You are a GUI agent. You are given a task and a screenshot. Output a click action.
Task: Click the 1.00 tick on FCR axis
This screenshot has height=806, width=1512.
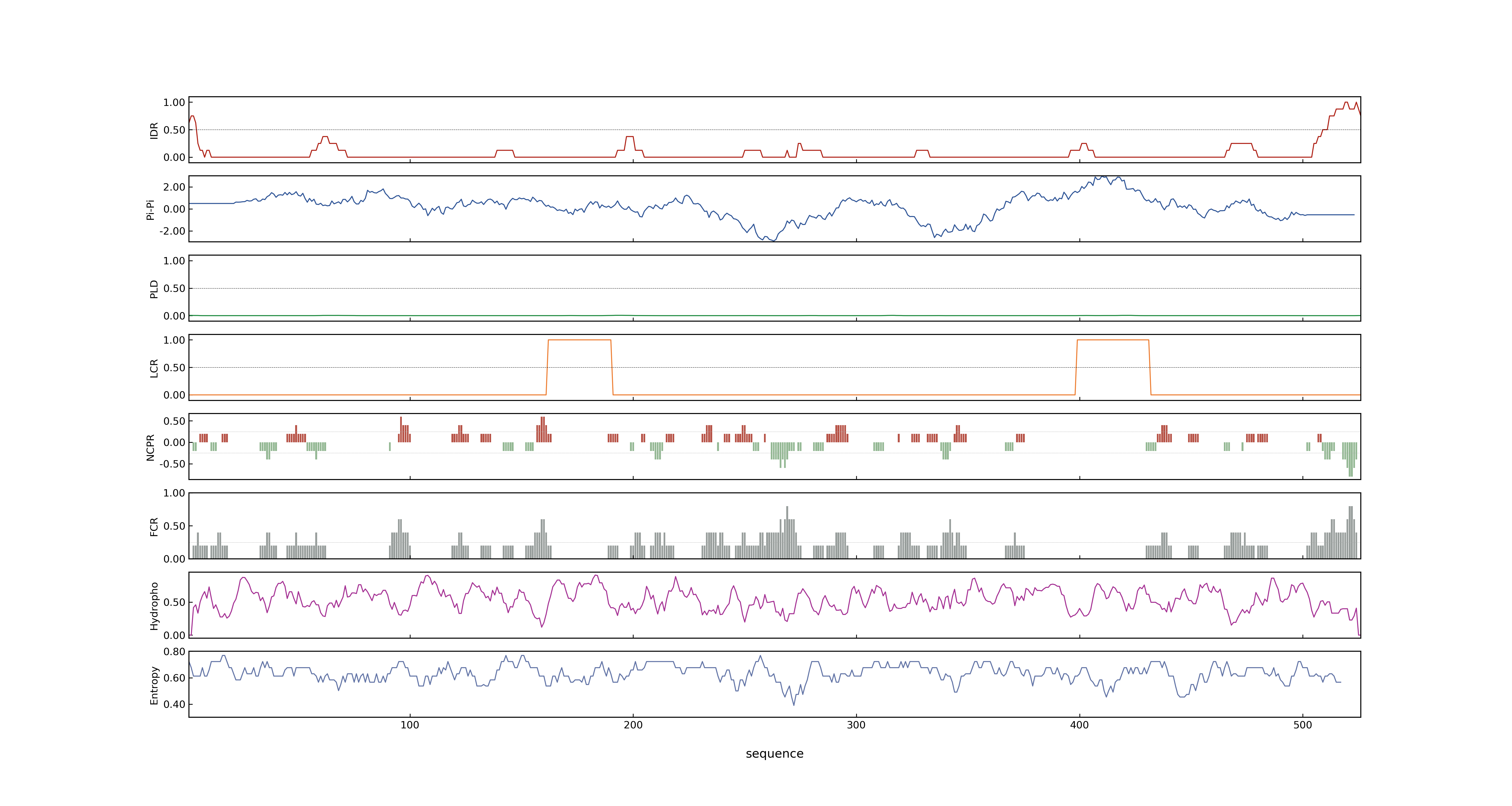[174, 493]
